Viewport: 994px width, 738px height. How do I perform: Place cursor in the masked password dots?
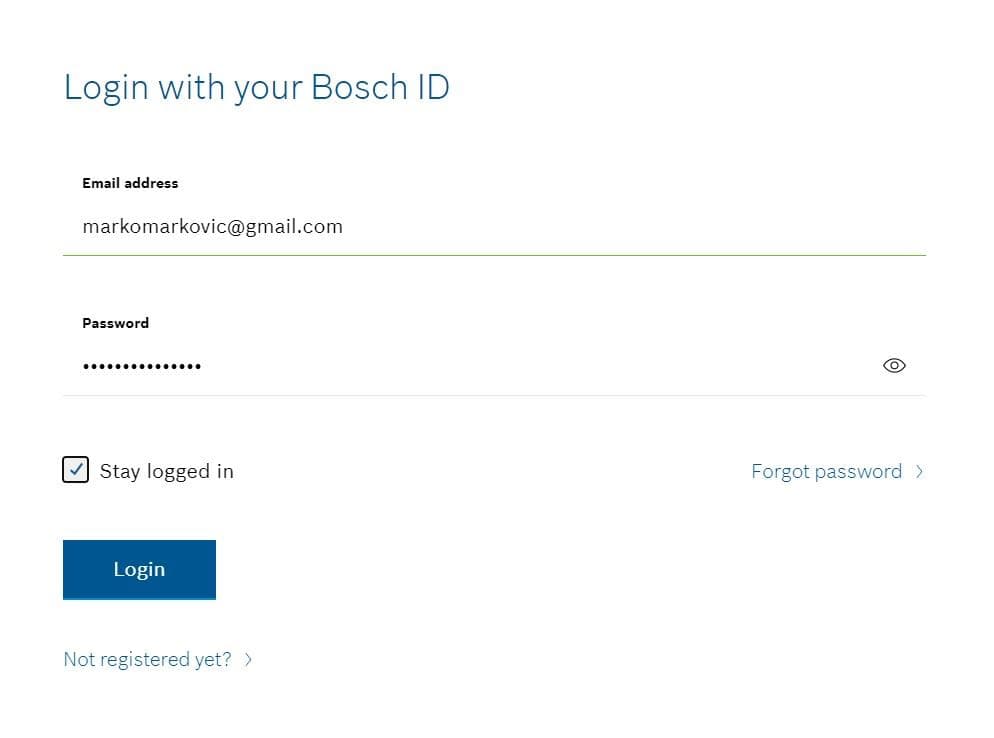click(x=142, y=366)
